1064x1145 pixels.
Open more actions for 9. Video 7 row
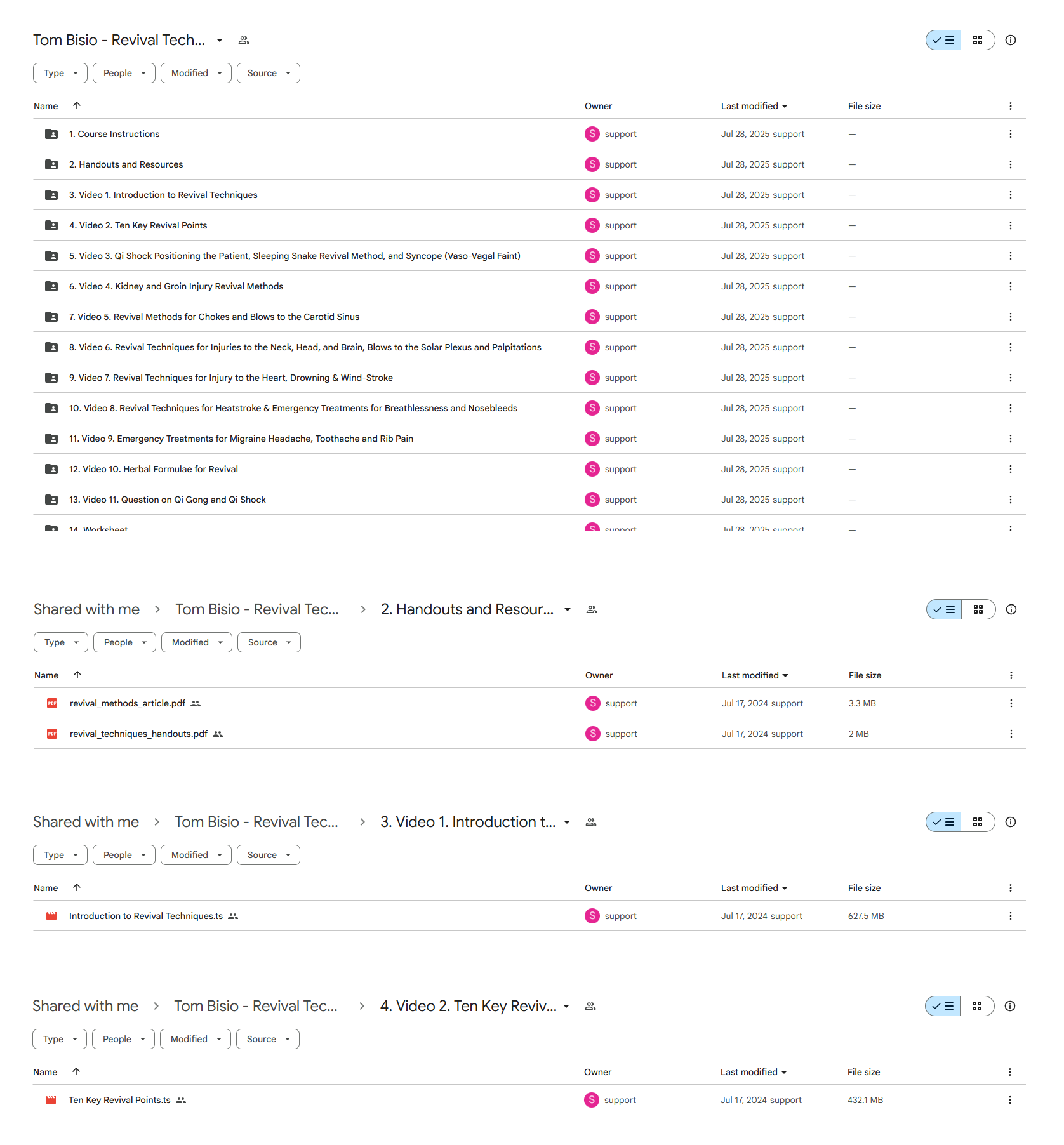coord(1011,378)
